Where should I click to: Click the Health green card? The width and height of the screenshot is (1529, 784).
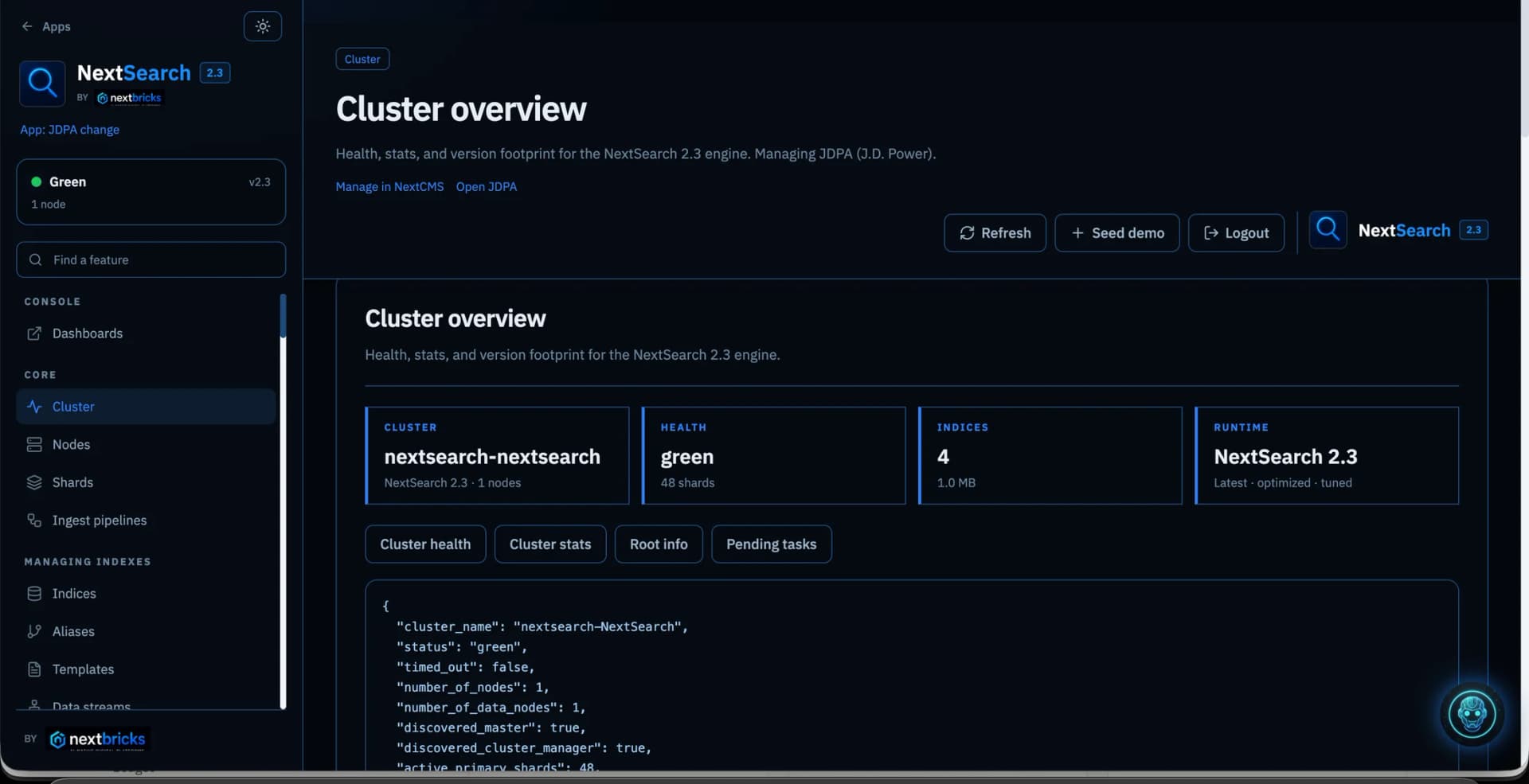coord(773,455)
